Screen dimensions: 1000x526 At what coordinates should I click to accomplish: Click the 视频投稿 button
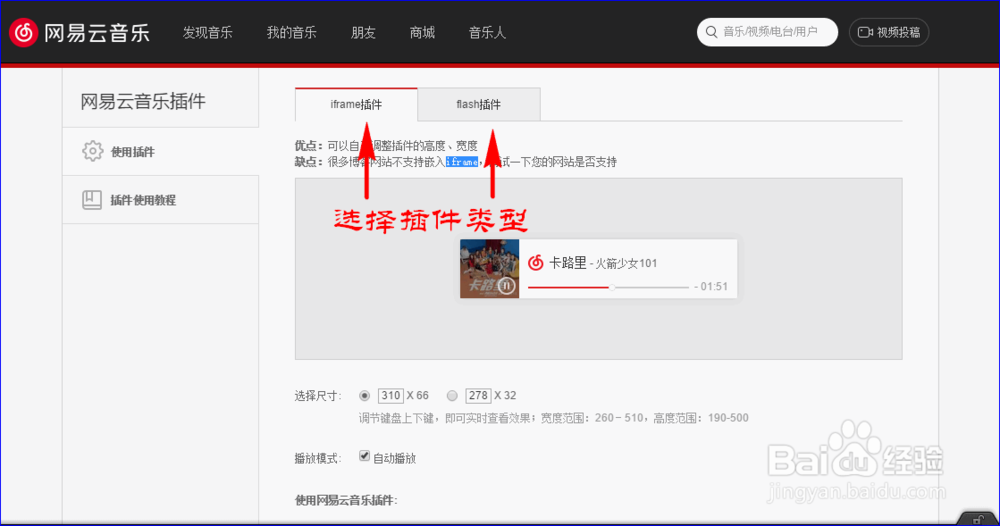click(889, 33)
